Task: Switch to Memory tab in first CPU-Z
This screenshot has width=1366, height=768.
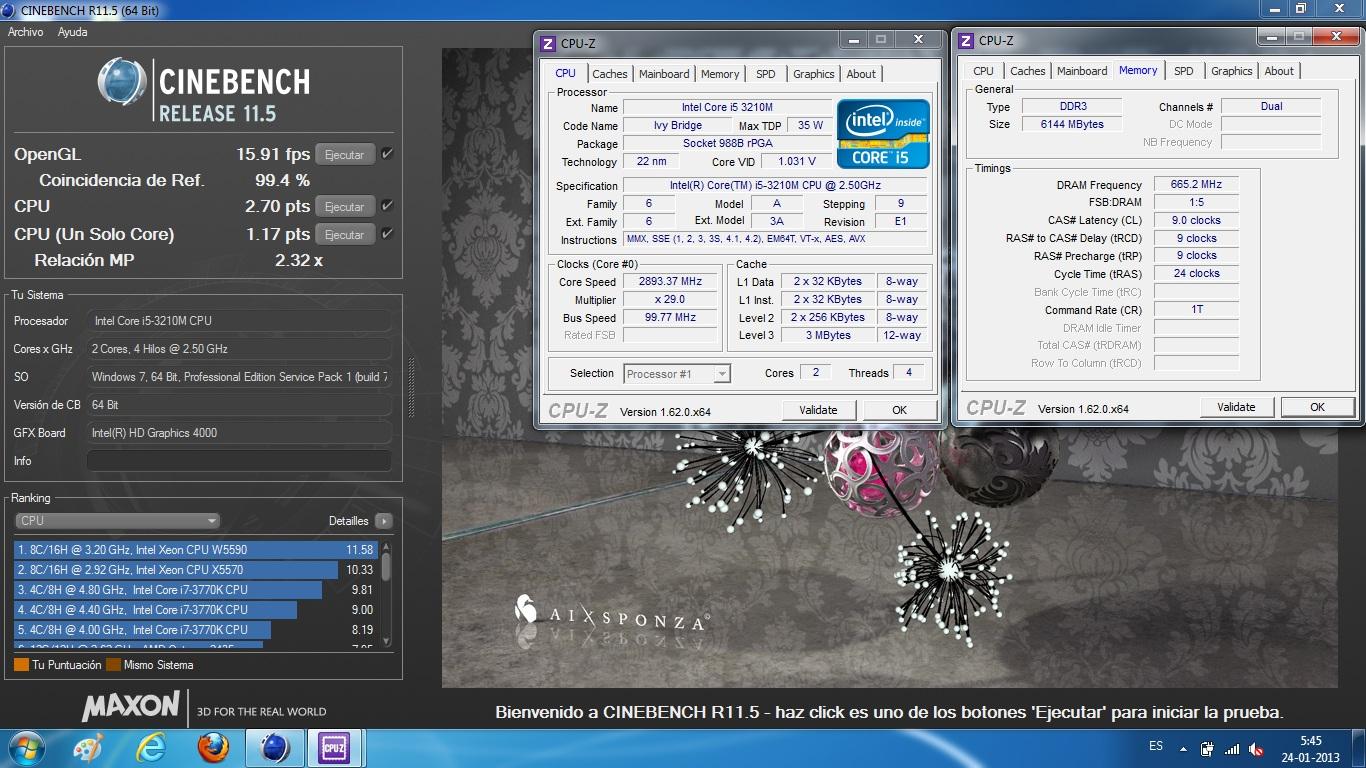Action: click(x=720, y=74)
